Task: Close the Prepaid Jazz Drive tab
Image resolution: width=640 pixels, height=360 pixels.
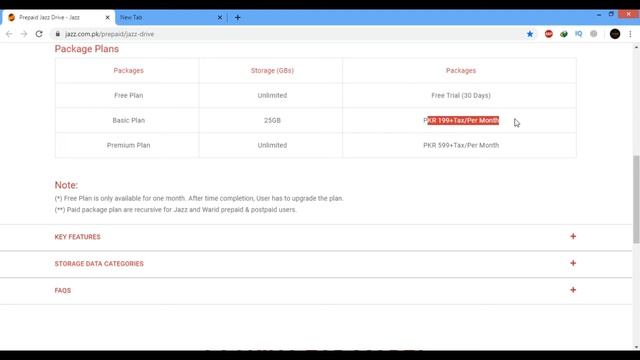Action: coord(107,18)
